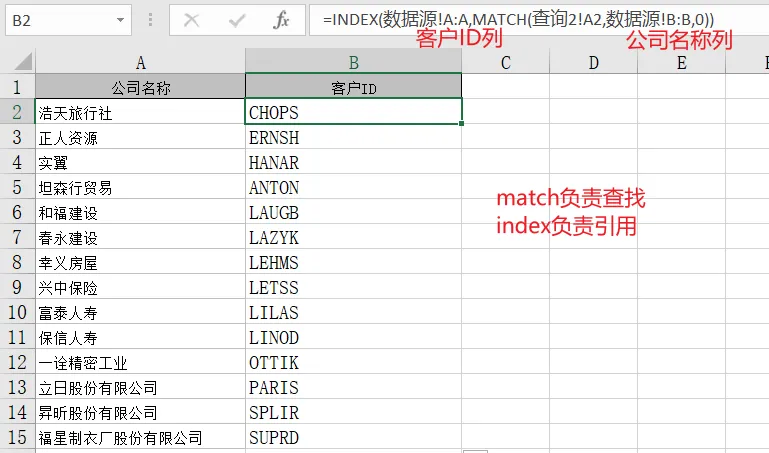Select the cell with value PARIS

353,388
